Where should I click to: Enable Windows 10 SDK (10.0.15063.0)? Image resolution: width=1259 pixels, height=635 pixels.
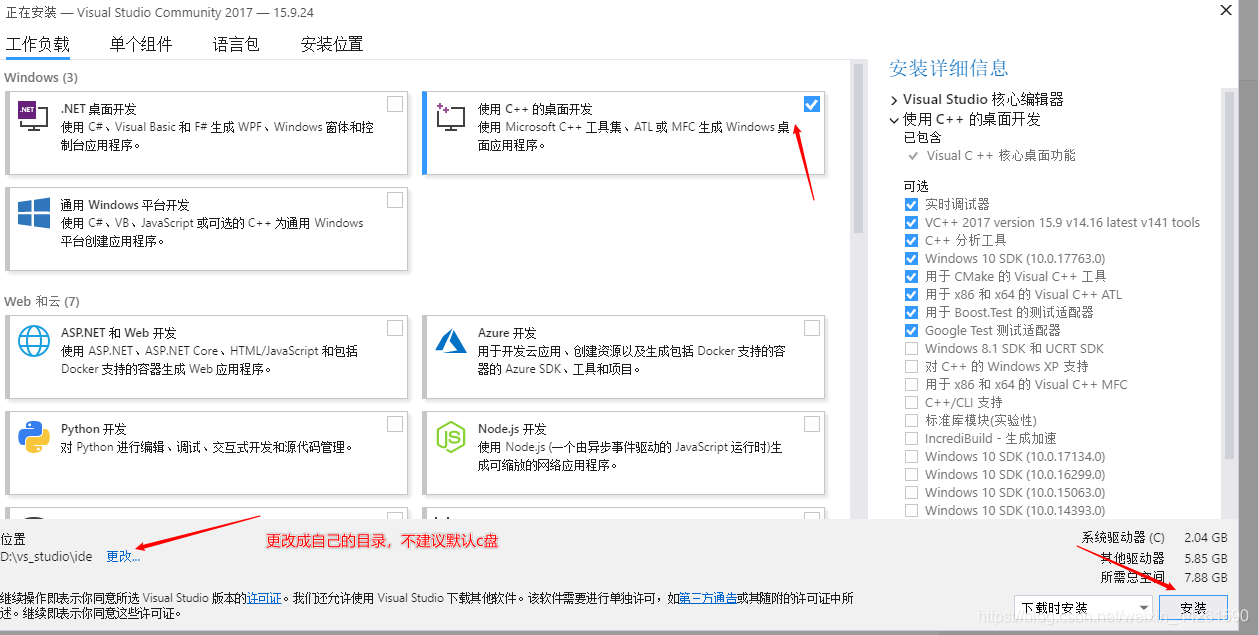tap(911, 492)
